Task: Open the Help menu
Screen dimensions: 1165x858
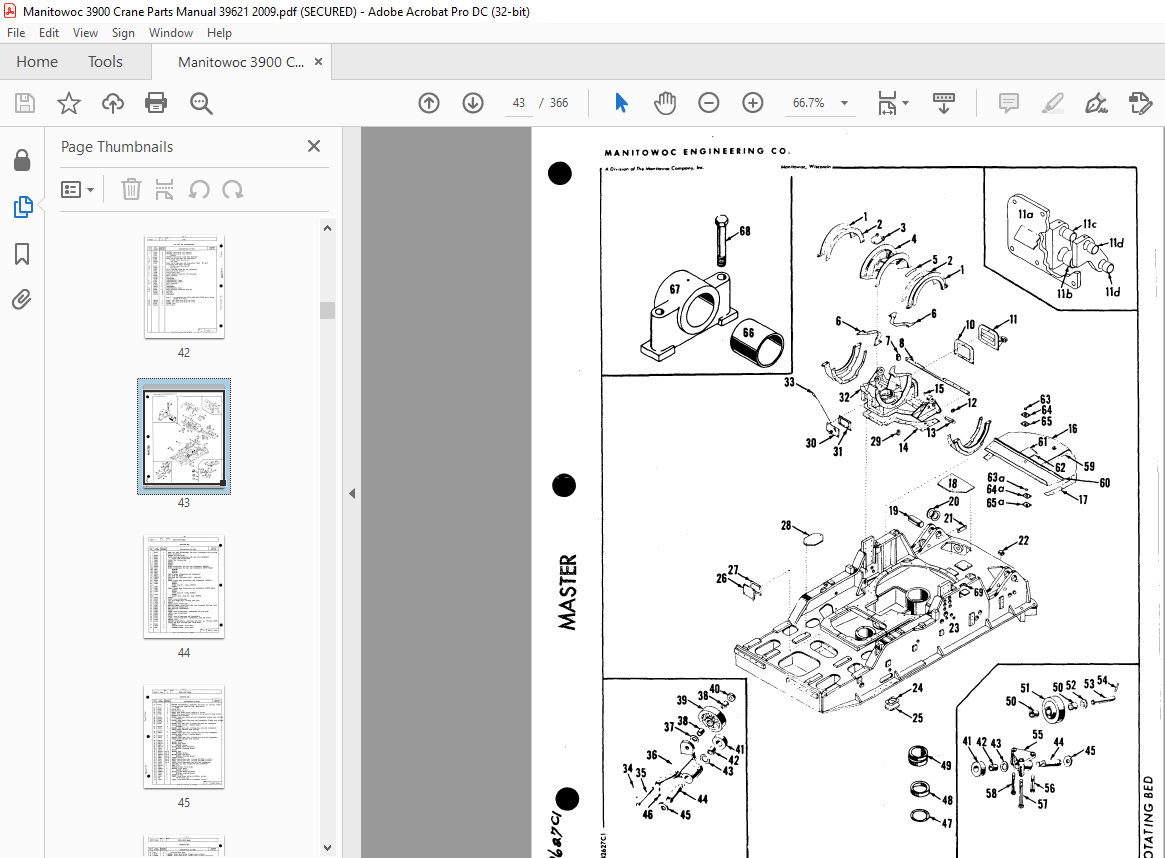Action: tap(219, 33)
